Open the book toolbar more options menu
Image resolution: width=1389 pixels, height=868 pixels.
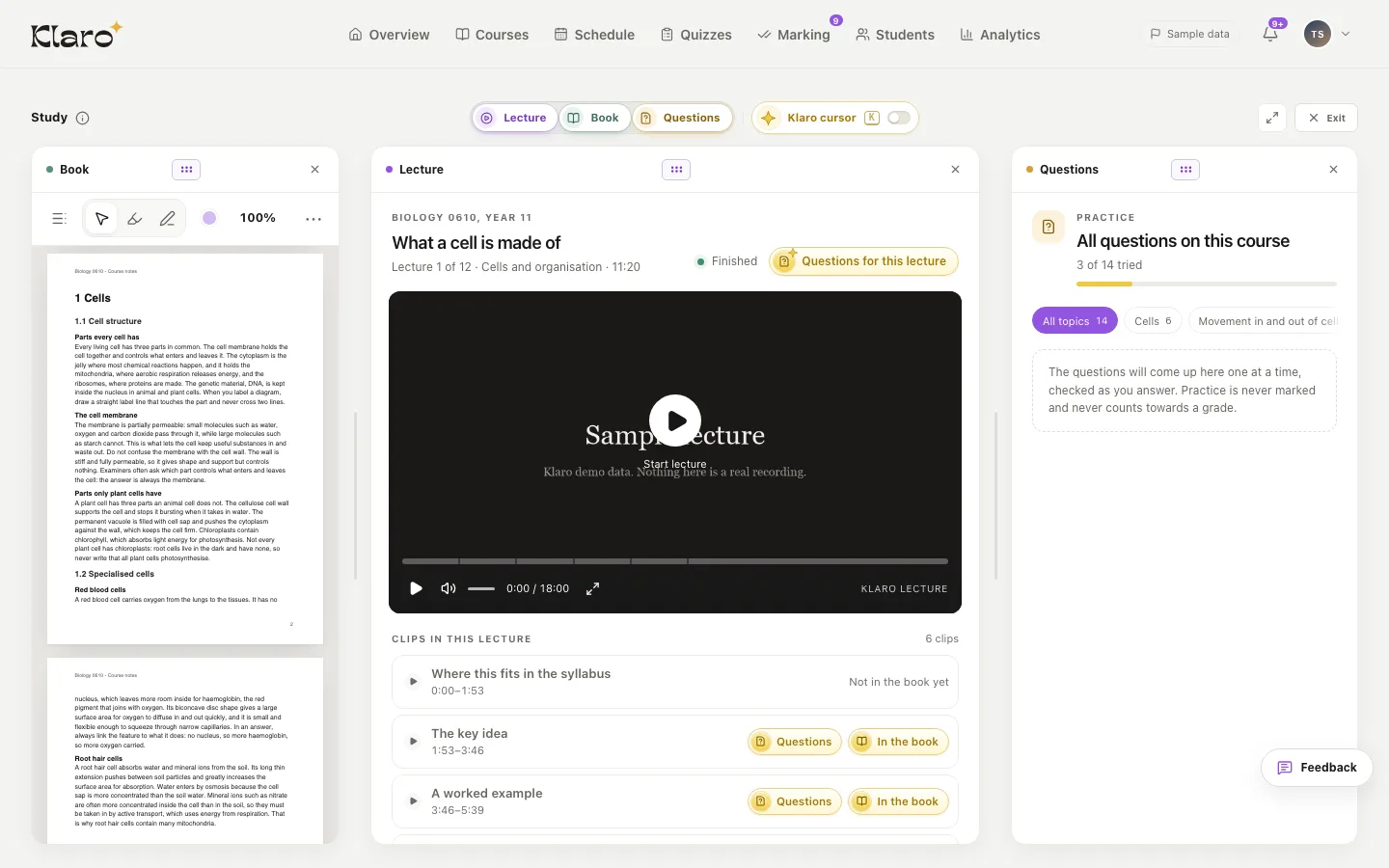click(313, 219)
